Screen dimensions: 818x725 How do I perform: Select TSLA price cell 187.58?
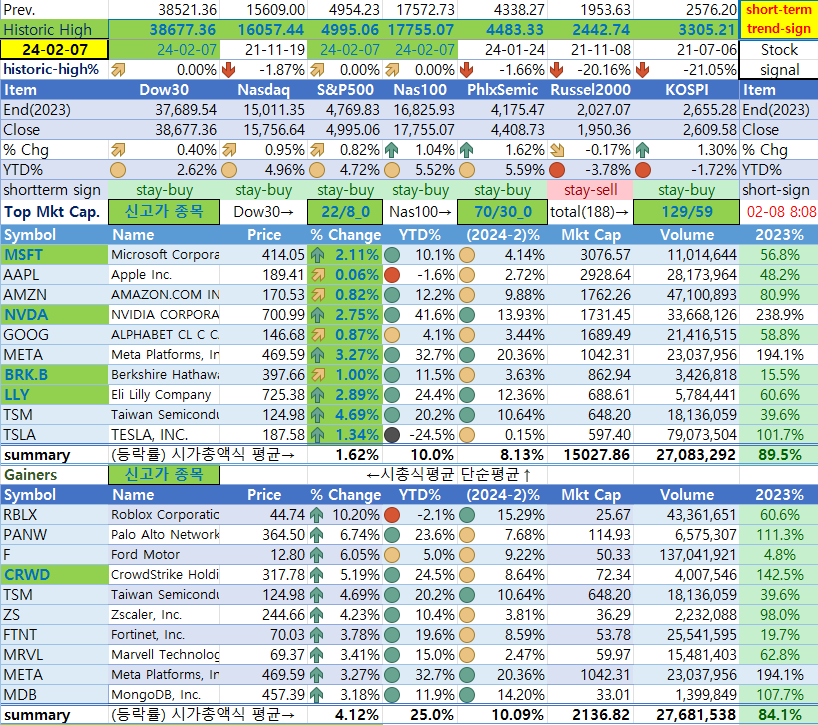[263, 435]
